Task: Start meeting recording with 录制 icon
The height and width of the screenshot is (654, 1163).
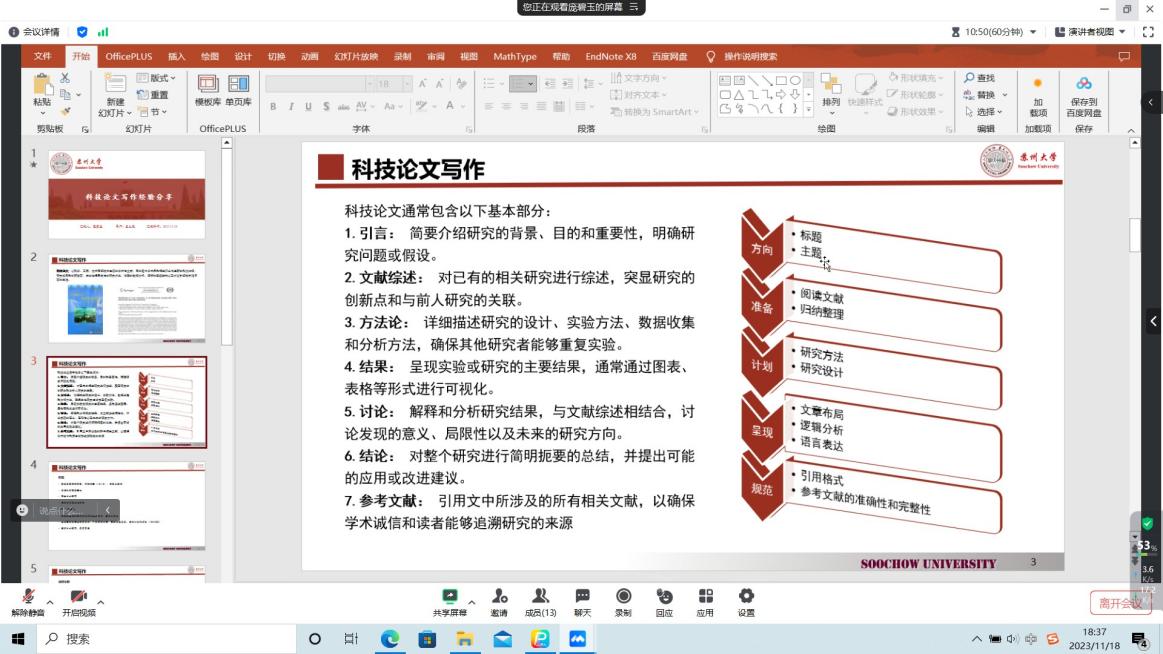Action: [623, 596]
